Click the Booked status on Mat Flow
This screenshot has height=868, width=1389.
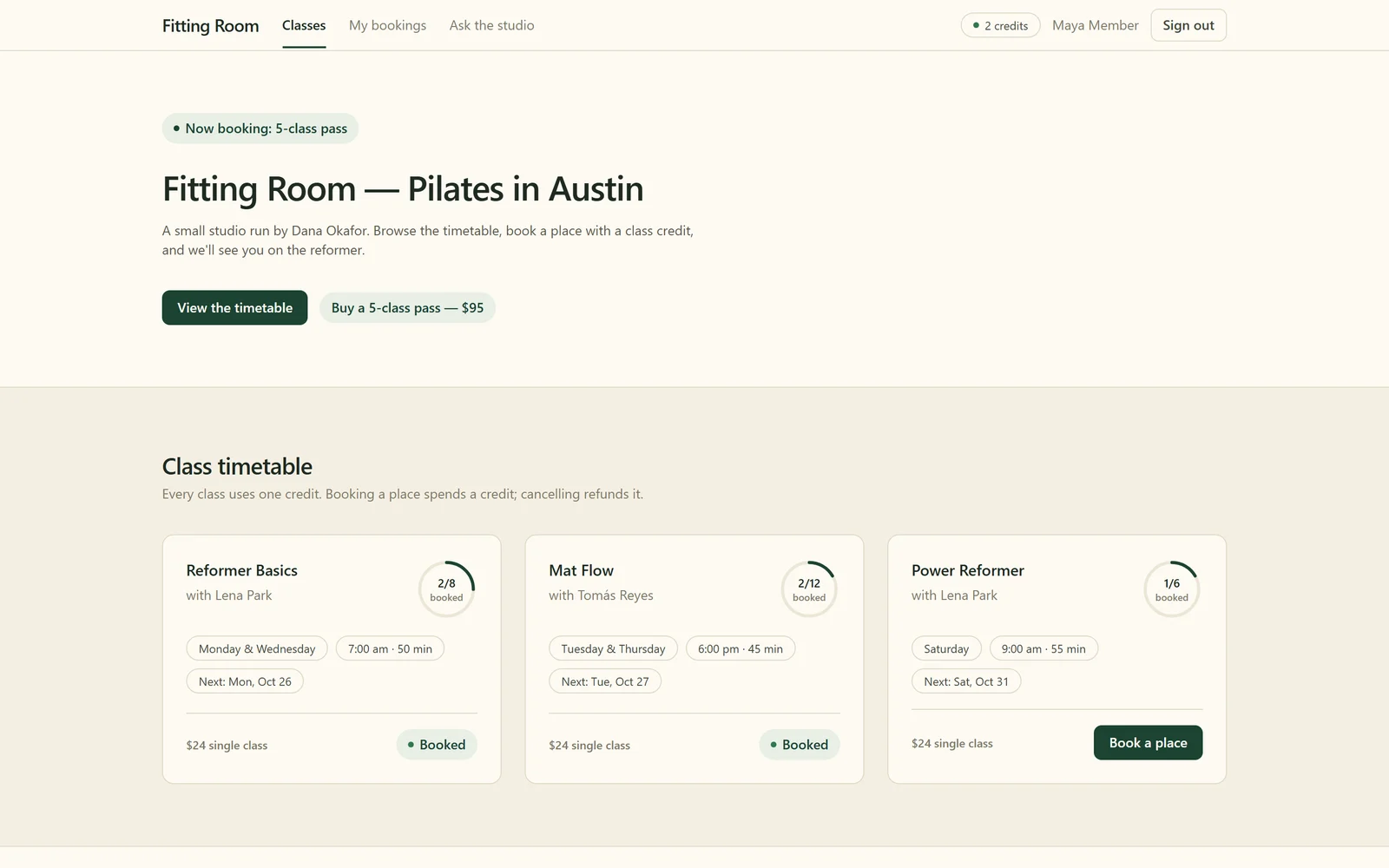pyautogui.click(x=800, y=745)
